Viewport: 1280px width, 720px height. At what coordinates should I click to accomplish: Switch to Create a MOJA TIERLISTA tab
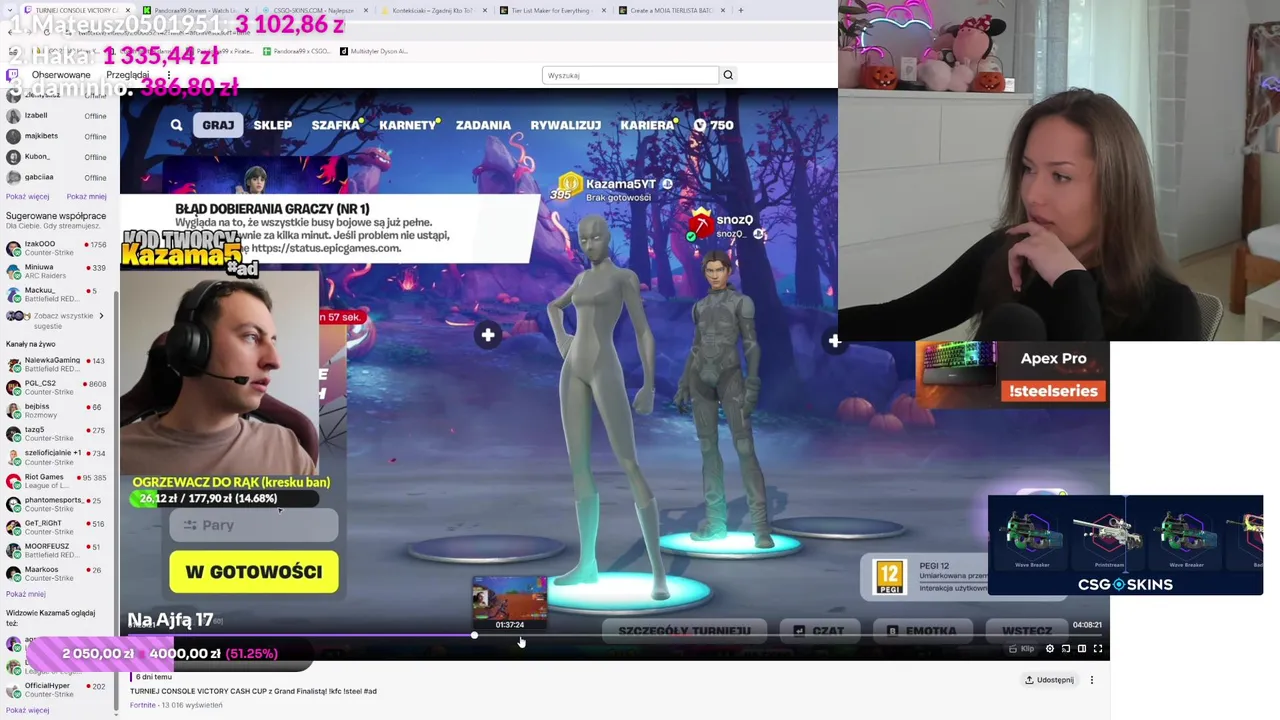[671, 10]
